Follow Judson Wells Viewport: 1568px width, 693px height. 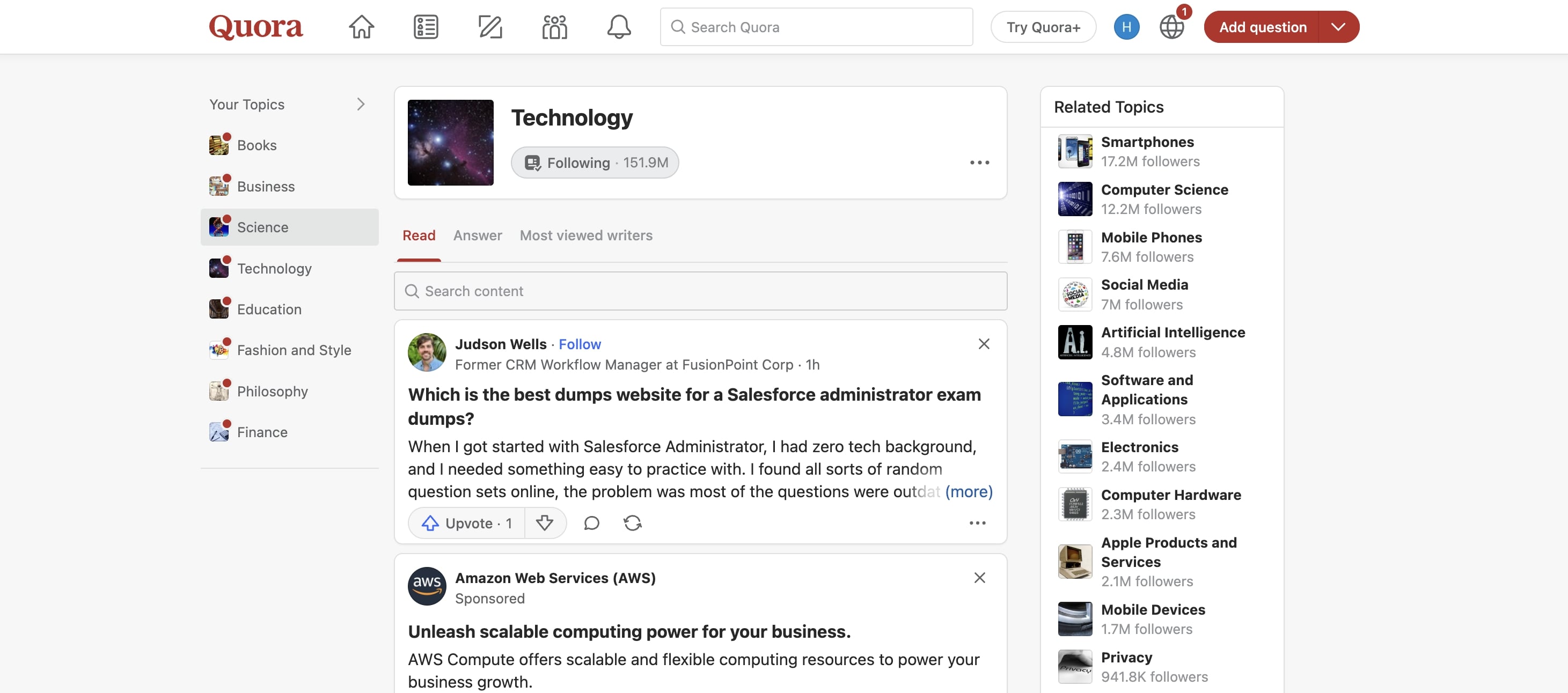coord(580,344)
